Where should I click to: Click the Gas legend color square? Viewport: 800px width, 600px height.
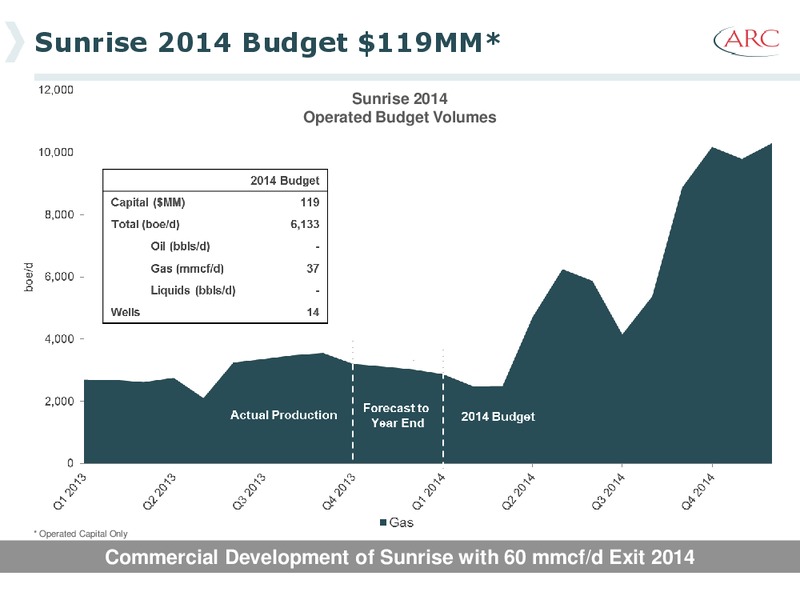click(x=383, y=522)
